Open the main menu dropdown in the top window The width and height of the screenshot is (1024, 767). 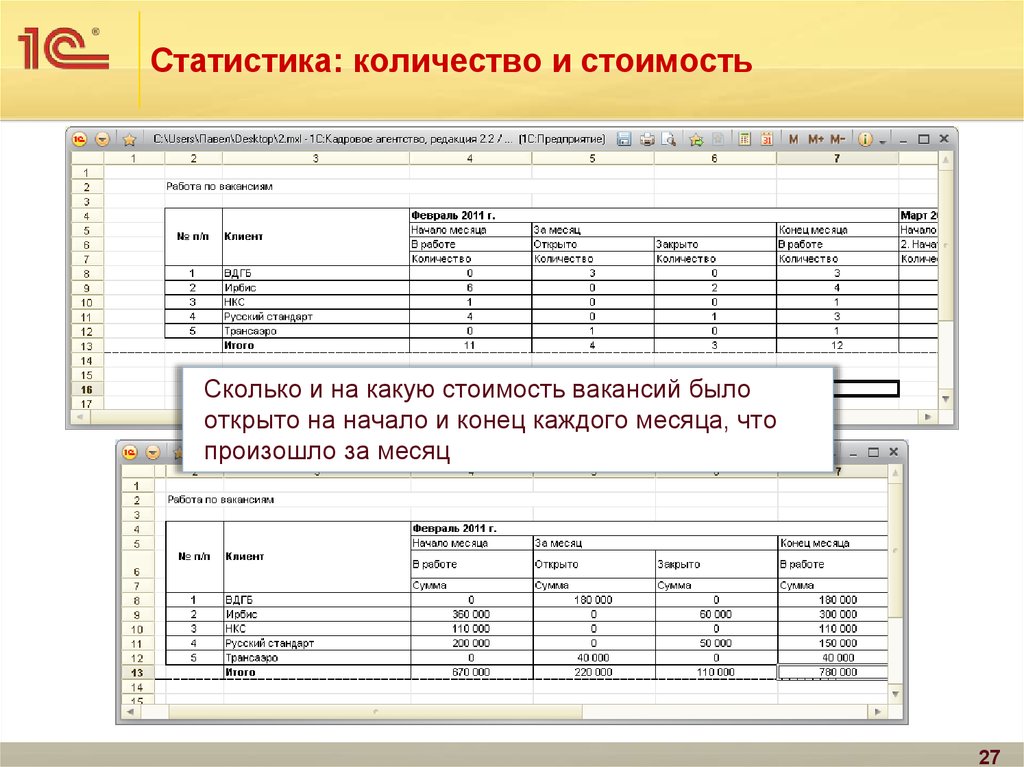coord(102,139)
